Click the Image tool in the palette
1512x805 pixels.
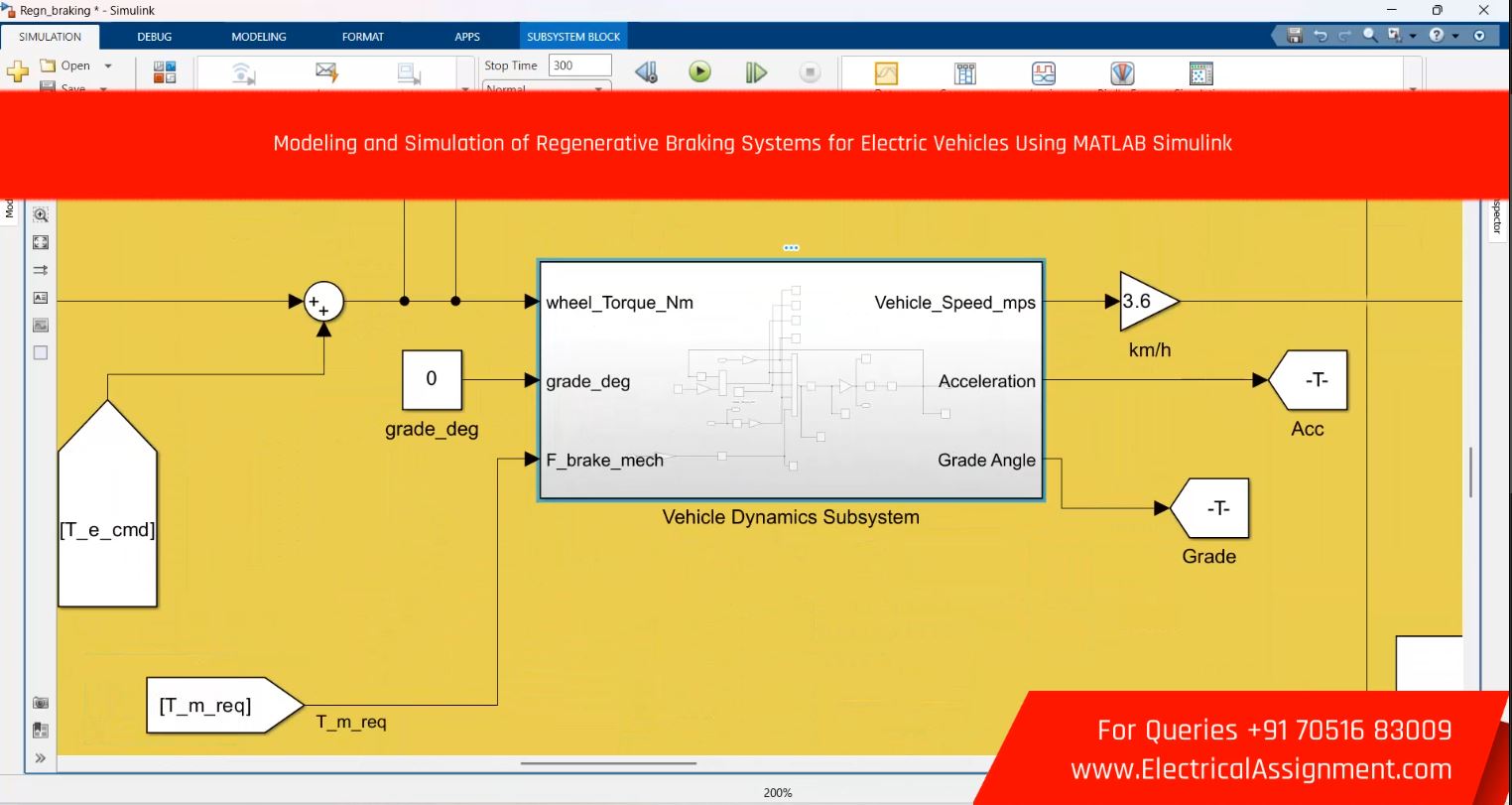coord(41,326)
